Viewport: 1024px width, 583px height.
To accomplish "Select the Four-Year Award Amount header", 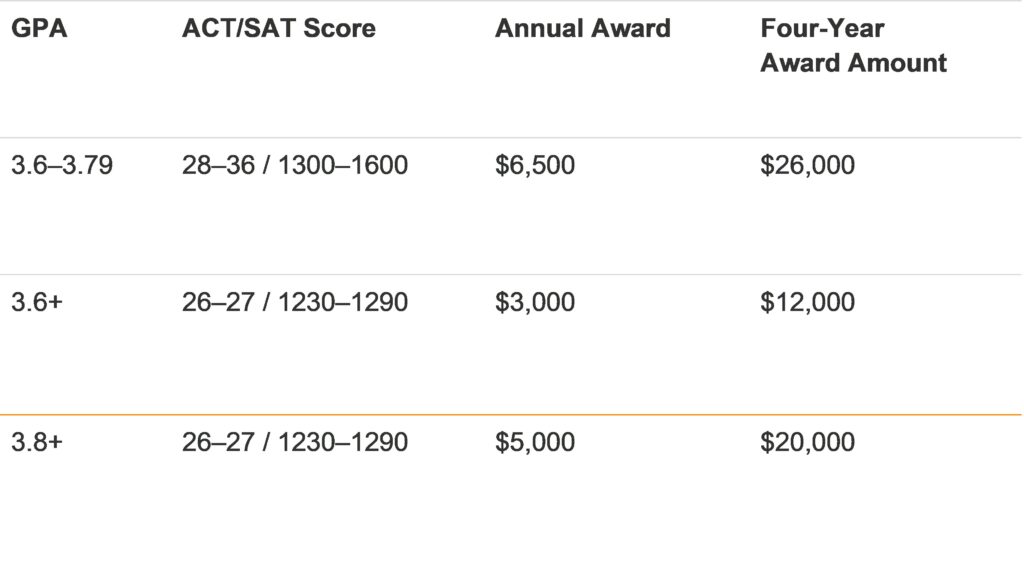I will 853,45.
